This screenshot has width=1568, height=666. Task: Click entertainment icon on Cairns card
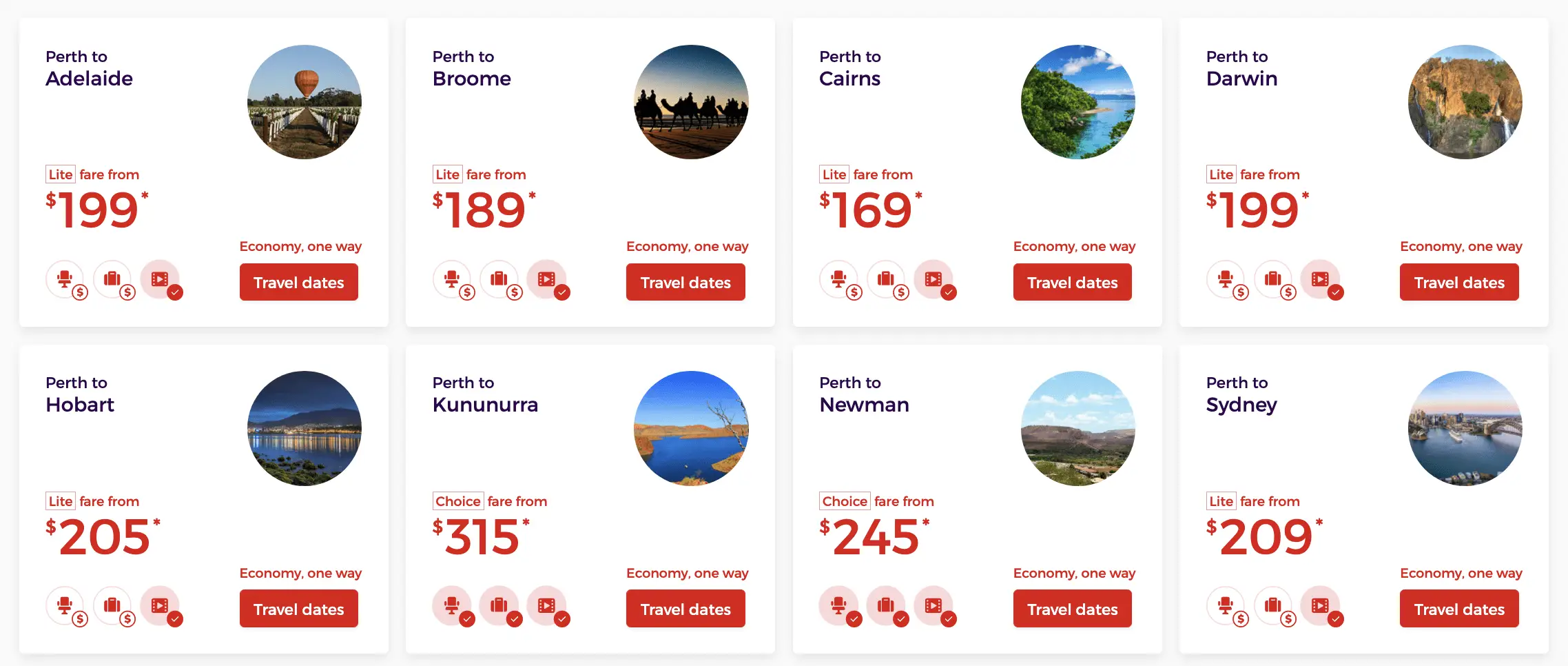pyautogui.click(x=933, y=279)
